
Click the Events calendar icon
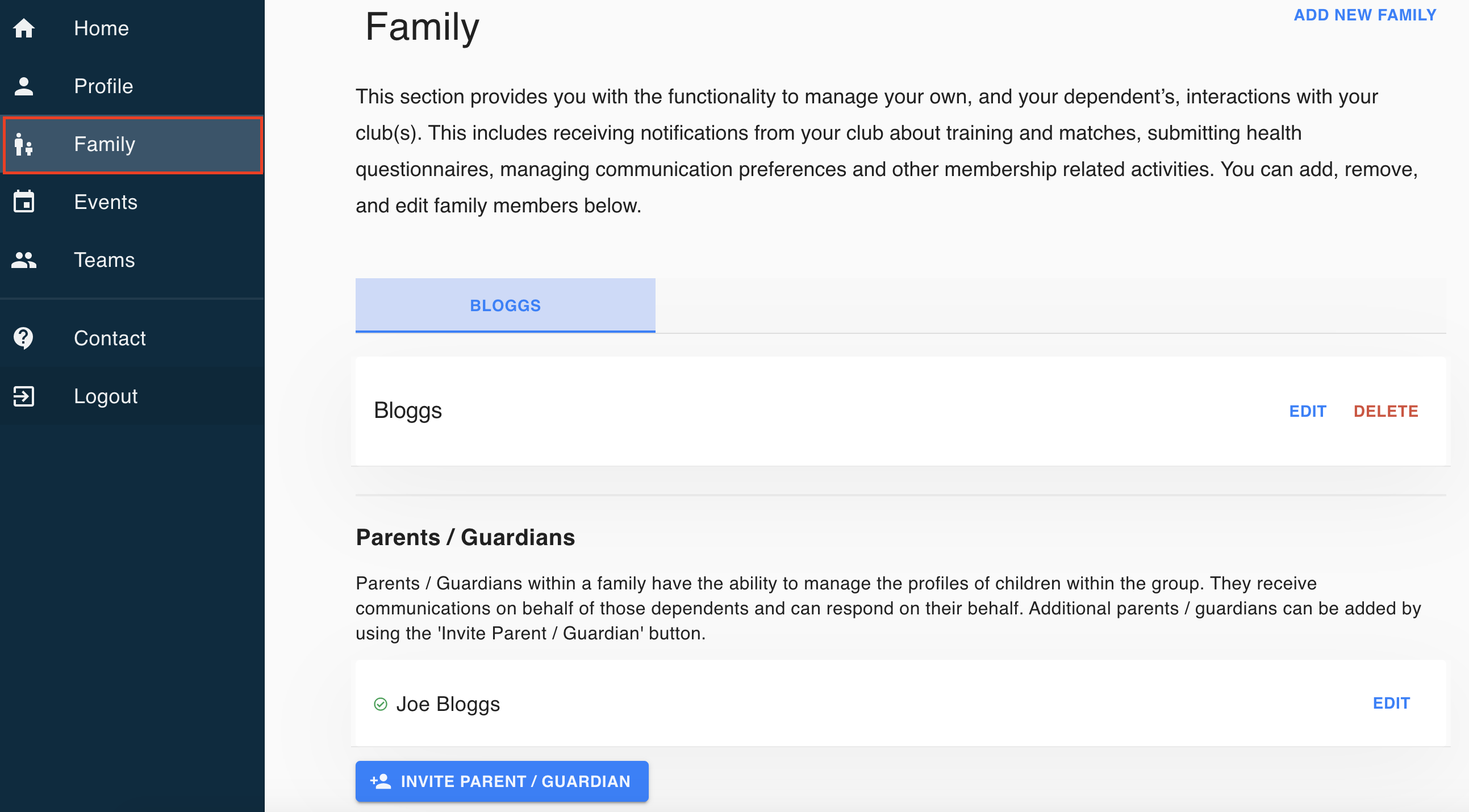point(24,202)
